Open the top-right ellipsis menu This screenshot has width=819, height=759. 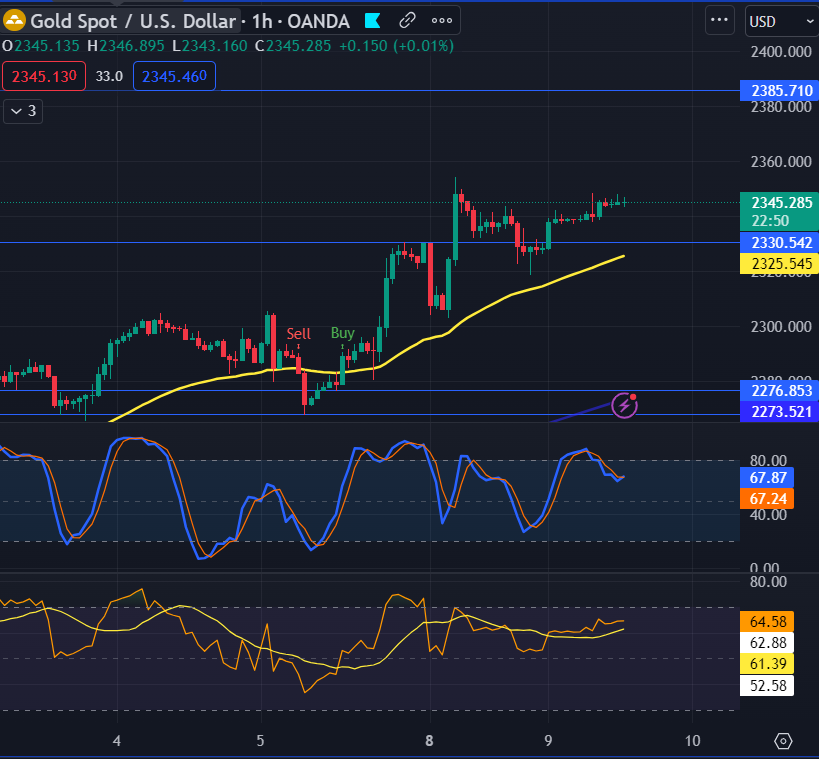[720, 20]
